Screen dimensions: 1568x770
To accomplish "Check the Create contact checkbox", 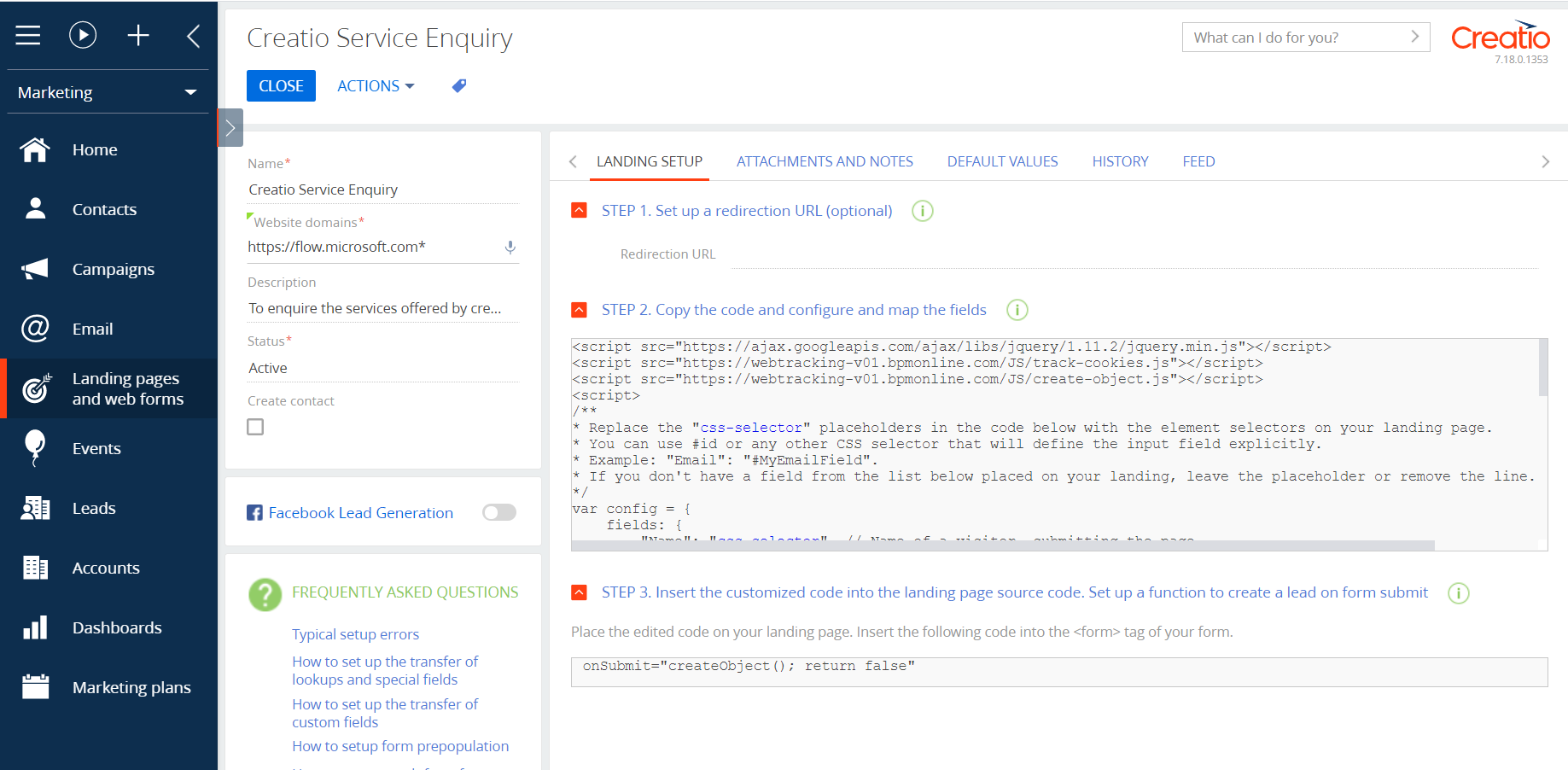I will pyautogui.click(x=255, y=427).
